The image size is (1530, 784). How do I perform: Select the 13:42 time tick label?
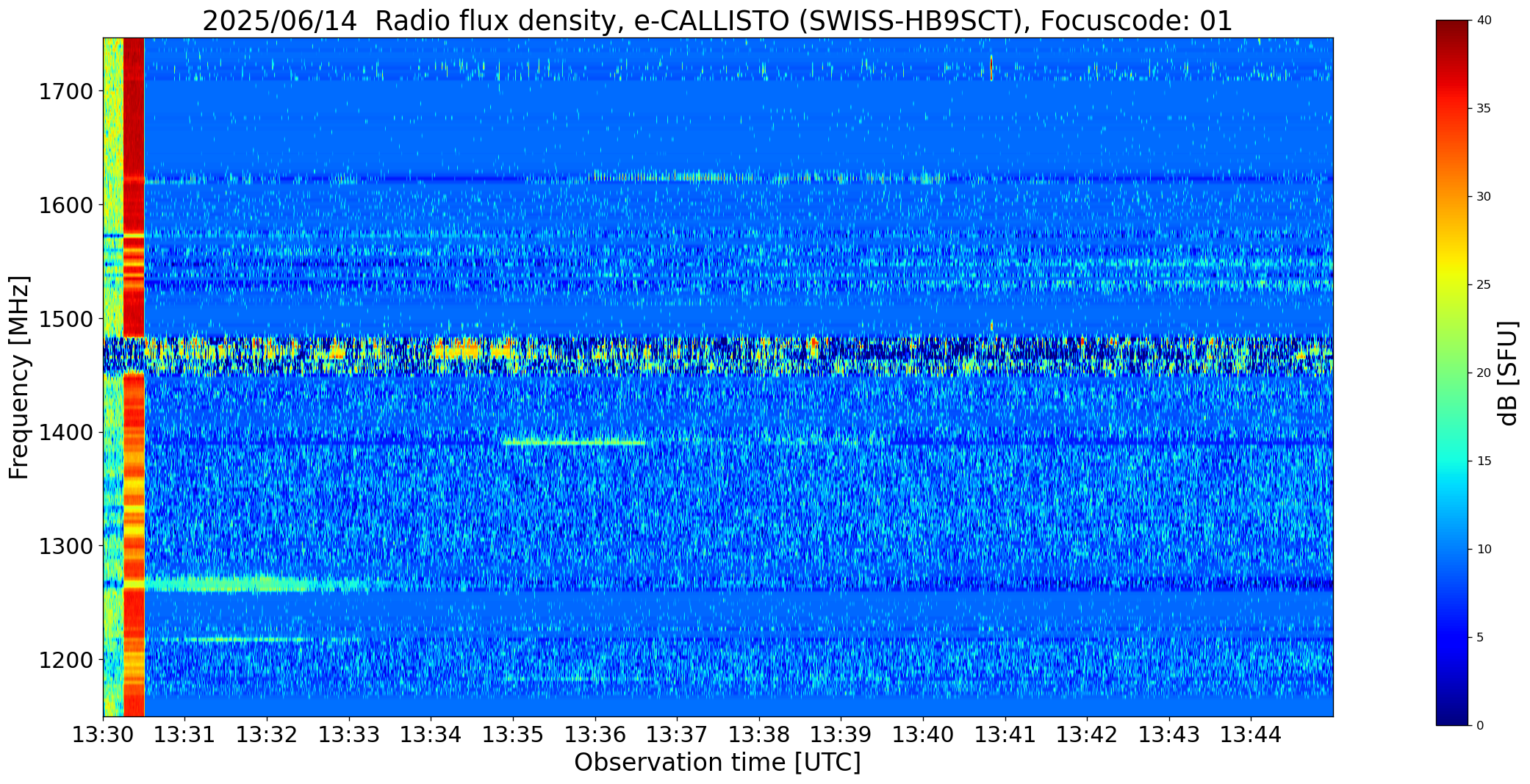1088,735
